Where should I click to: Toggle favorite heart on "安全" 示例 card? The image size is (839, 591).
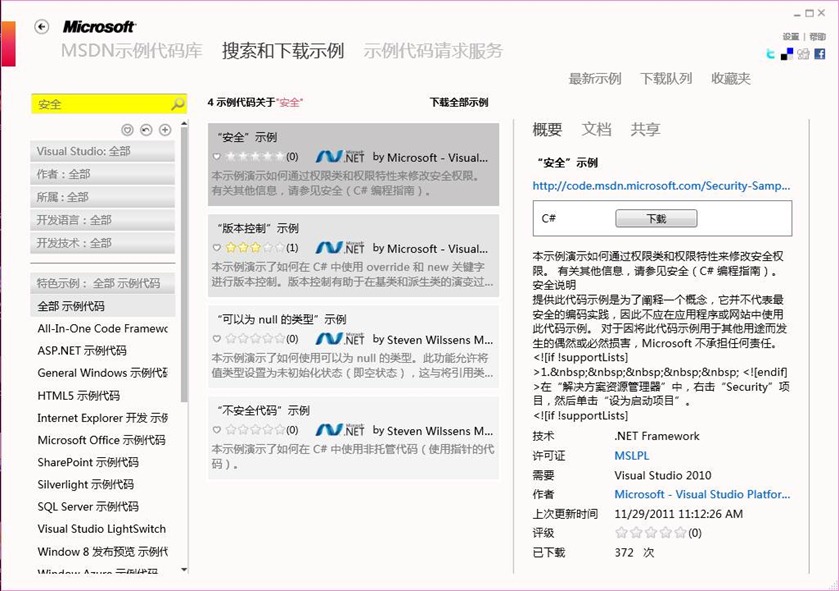(217, 157)
